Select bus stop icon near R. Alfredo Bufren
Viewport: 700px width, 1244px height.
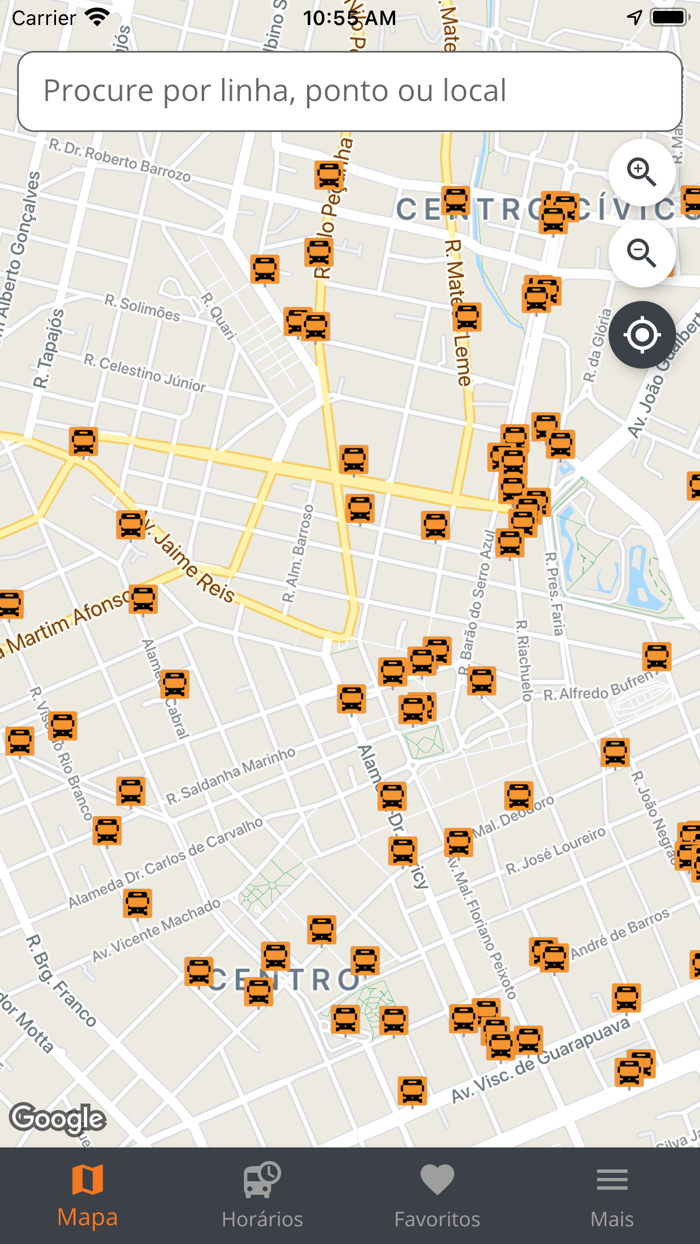click(x=656, y=656)
